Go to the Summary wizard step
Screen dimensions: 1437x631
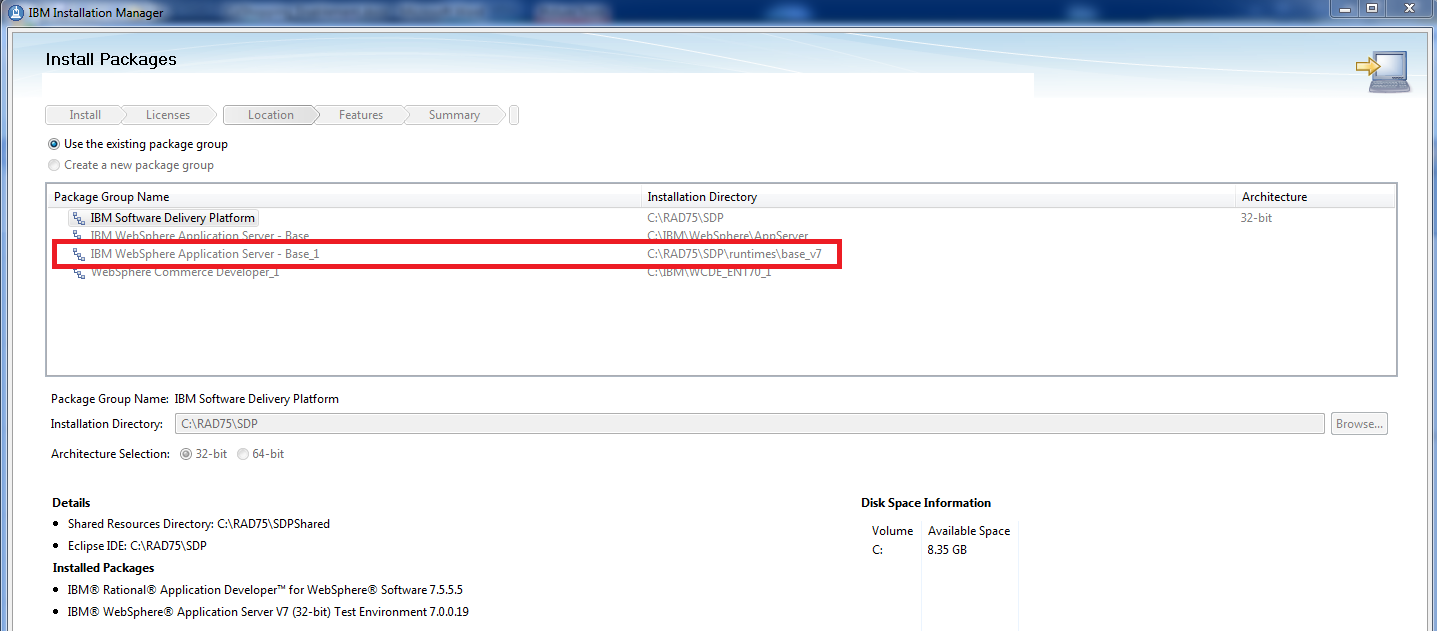(454, 115)
